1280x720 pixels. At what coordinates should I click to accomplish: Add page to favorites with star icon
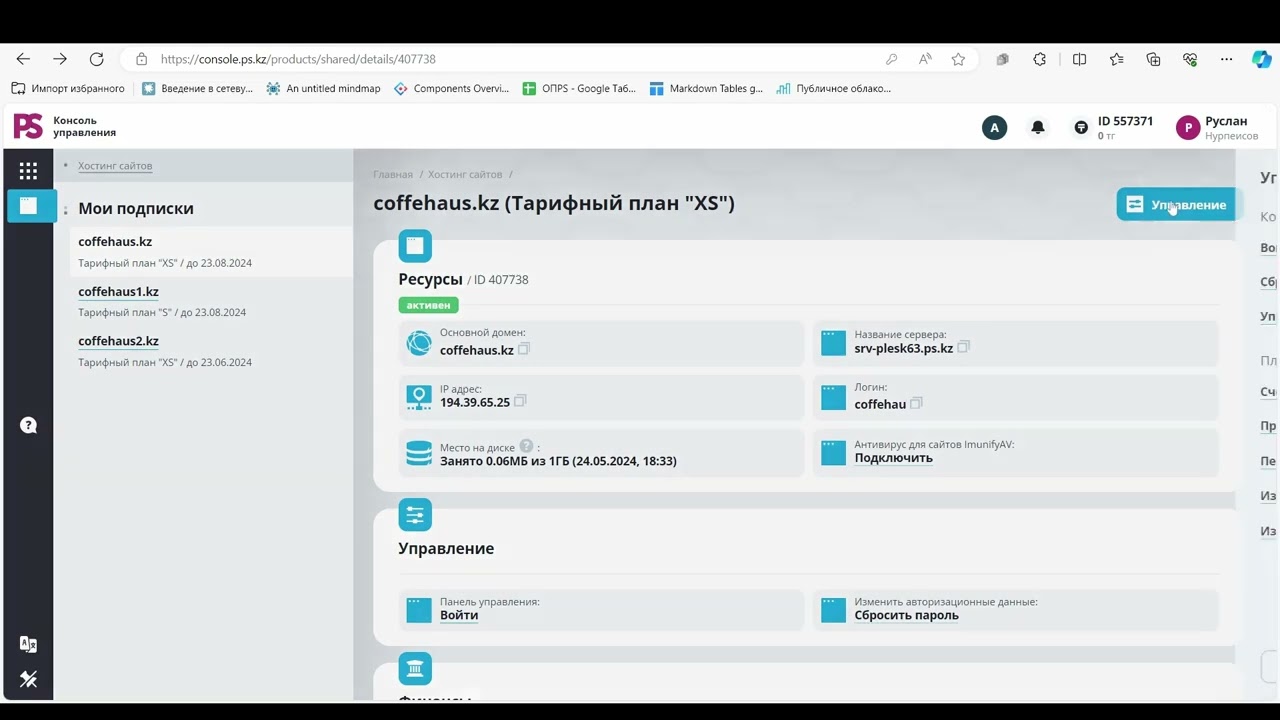pos(958,59)
